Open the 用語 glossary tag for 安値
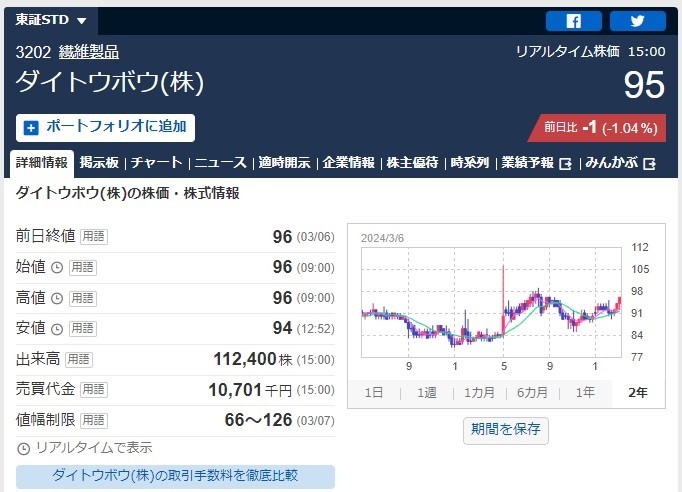The height and width of the screenshot is (492, 682). (83, 329)
